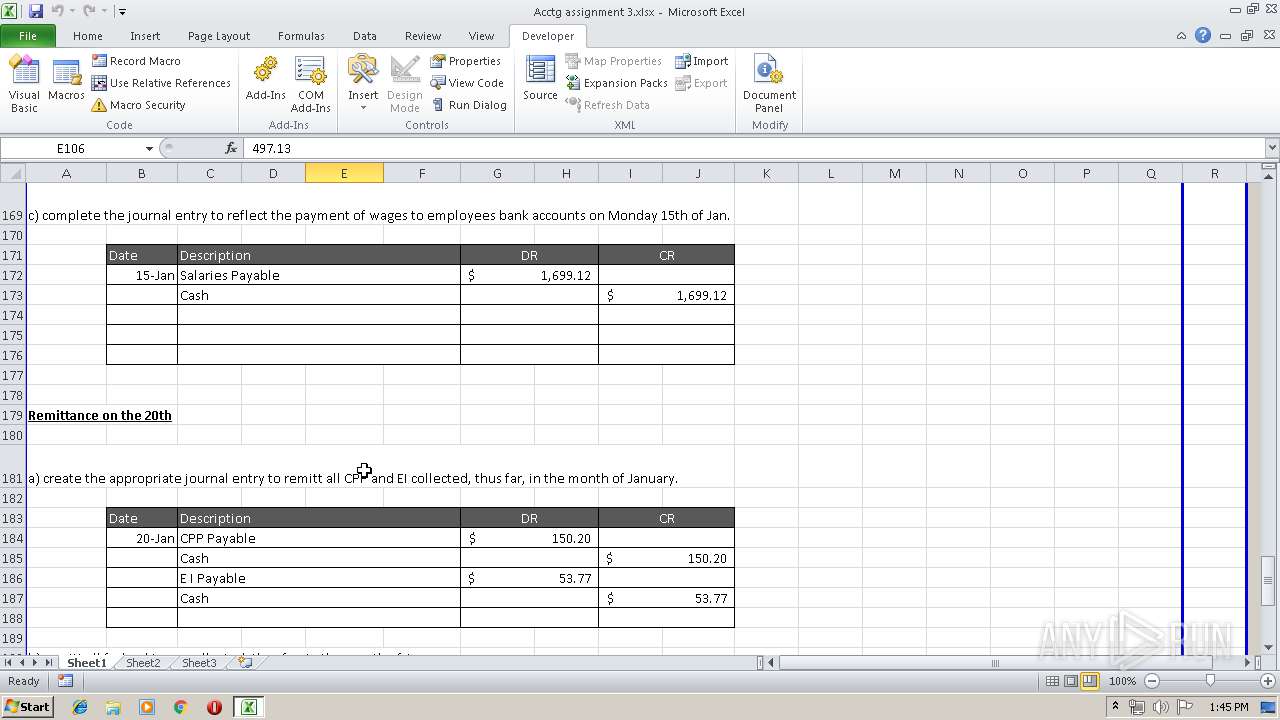This screenshot has height=720, width=1280.
Task: Switch to the View tab
Action: tap(481, 36)
